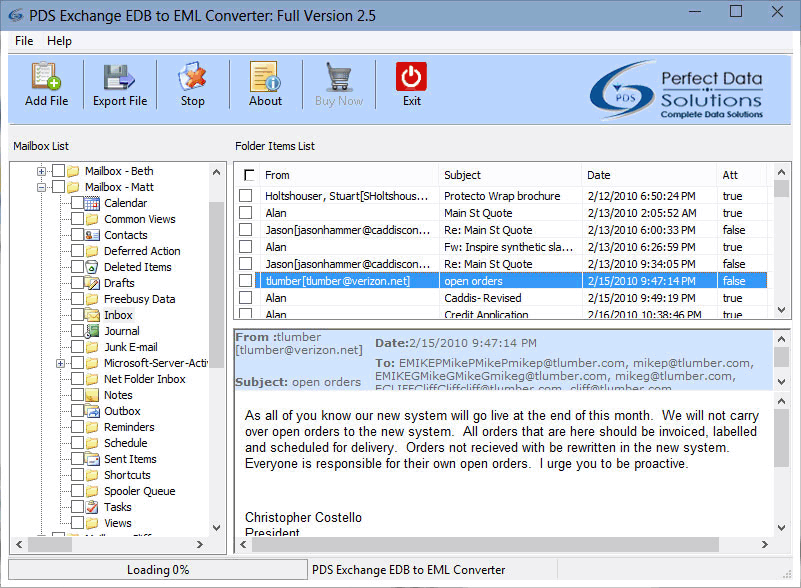Screen dimensions: 801x588
Task: Sort by the Subject column header
Action: coord(510,175)
